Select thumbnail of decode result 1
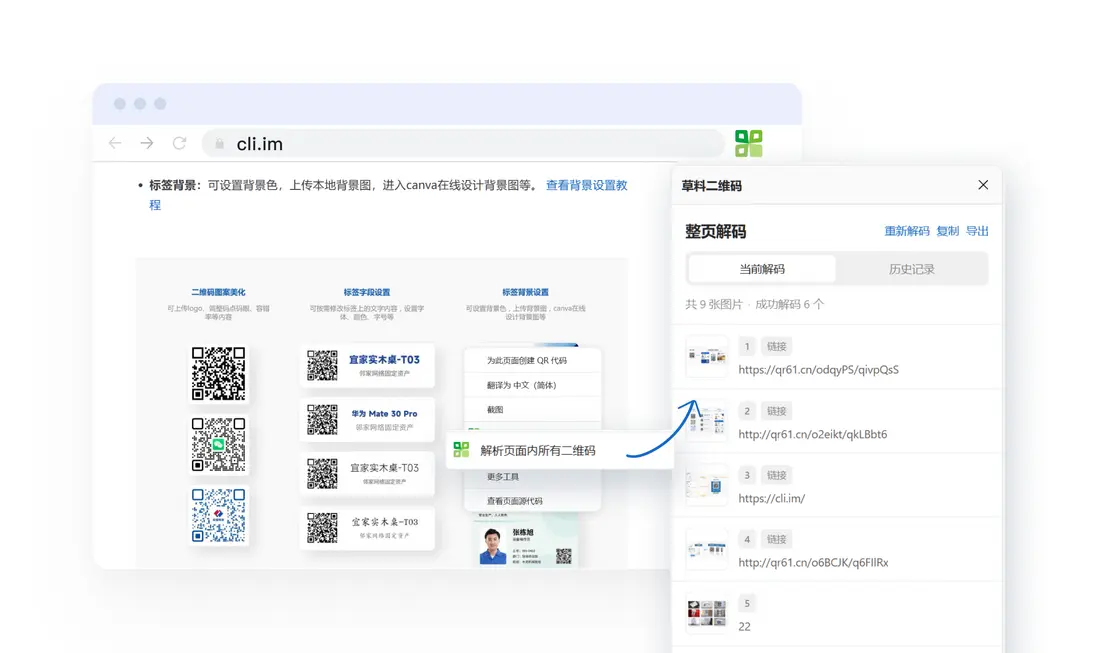This screenshot has height=653, width=1098. (x=707, y=357)
